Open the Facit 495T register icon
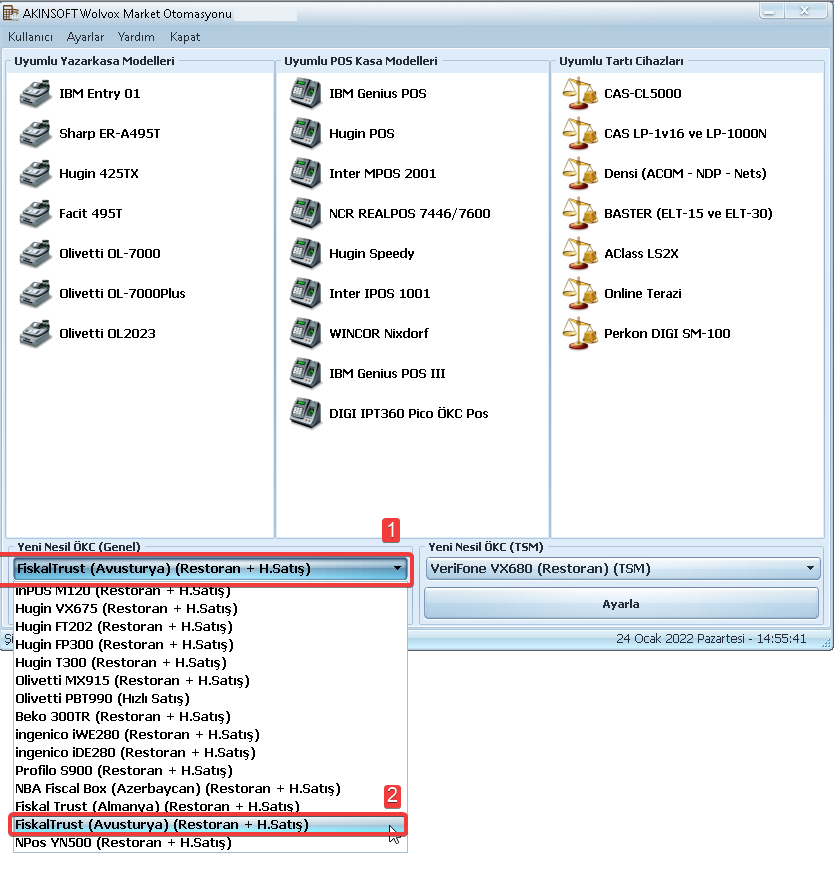Image resolution: width=834 pixels, height=890 pixels. coord(35,213)
